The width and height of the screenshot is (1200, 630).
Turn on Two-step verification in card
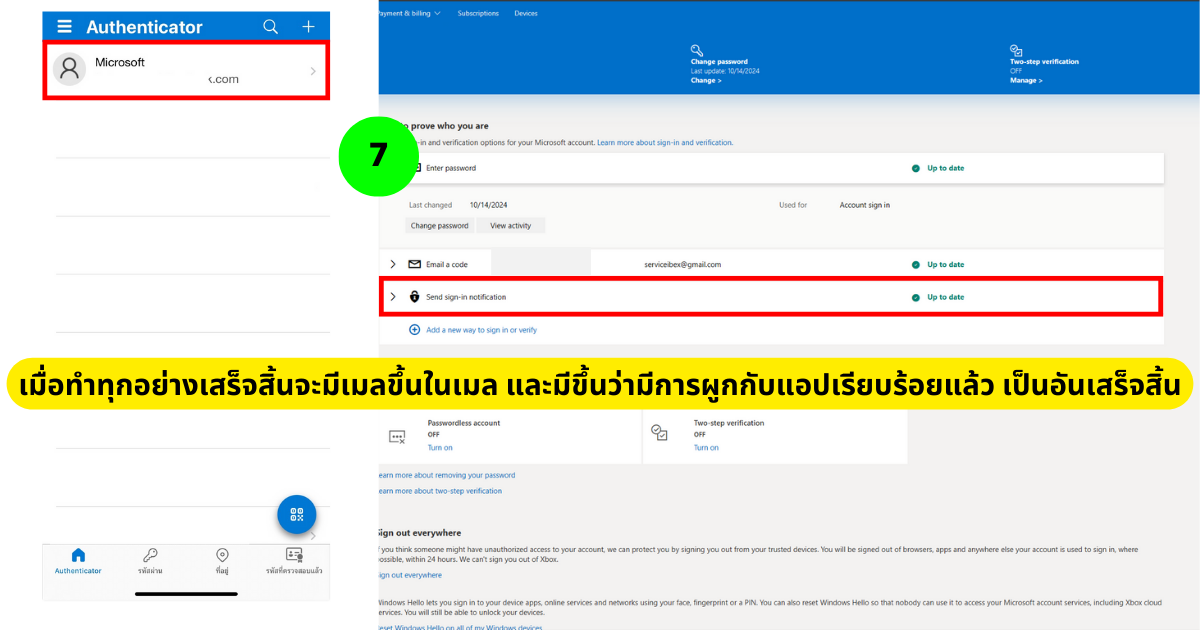(x=706, y=447)
